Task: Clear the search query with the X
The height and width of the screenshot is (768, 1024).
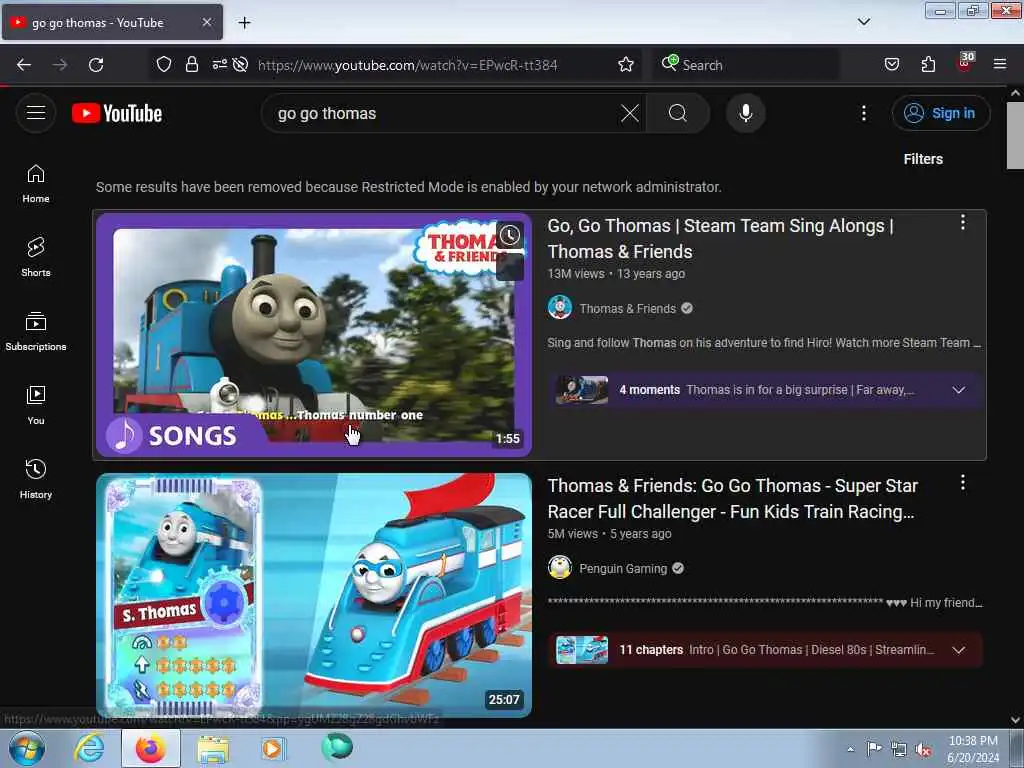Action: tap(630, 113)
